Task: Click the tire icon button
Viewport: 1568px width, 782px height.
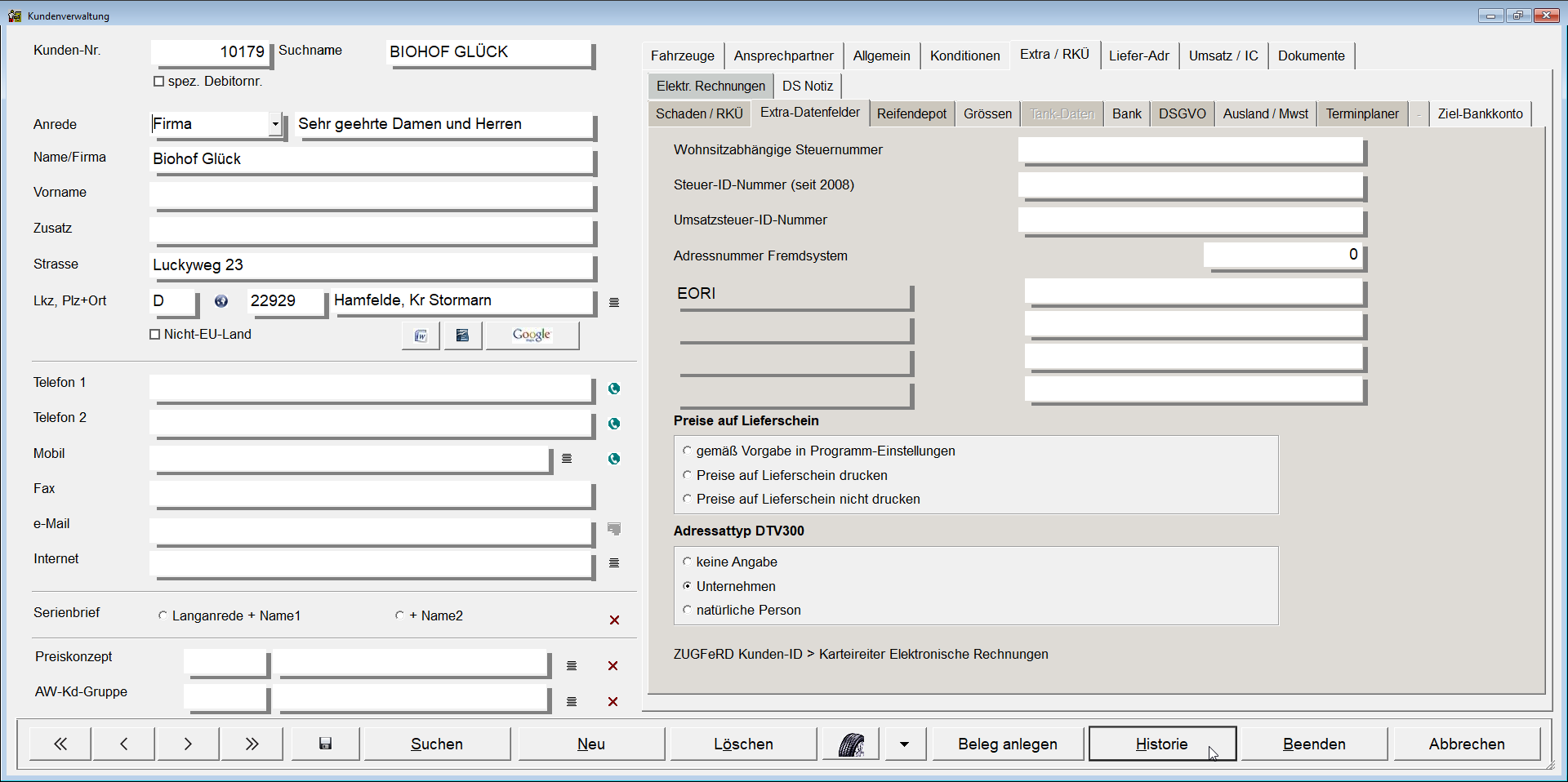Action: [851, 744]
